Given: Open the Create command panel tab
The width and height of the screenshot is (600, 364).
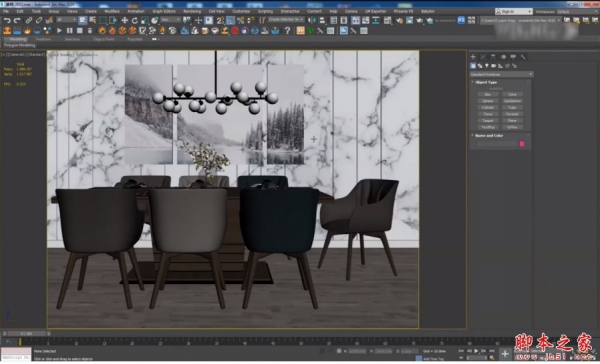Looking at the screenshot, I should point(473,57).
